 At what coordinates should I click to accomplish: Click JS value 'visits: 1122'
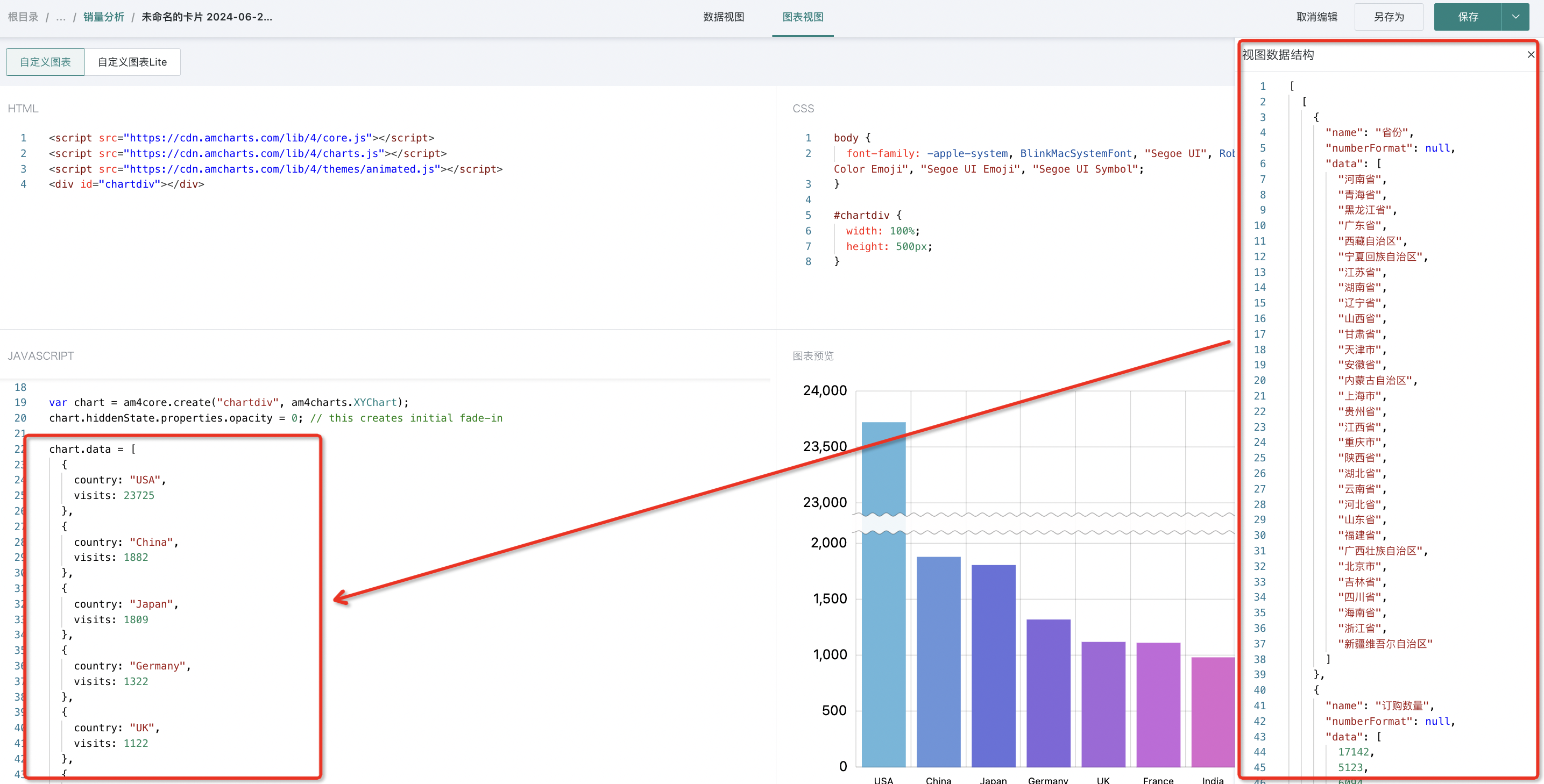coord(111,743)
